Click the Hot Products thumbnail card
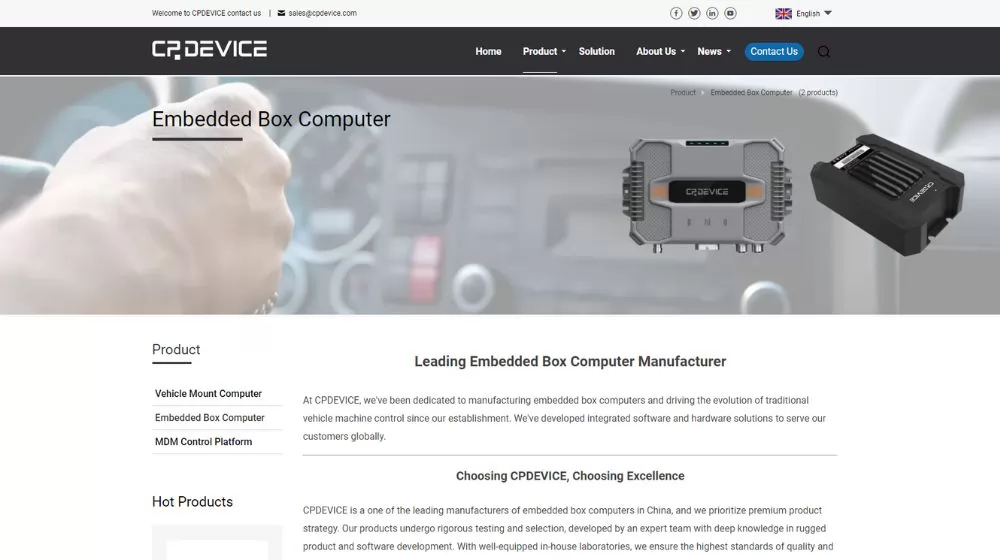 [217, 542]
